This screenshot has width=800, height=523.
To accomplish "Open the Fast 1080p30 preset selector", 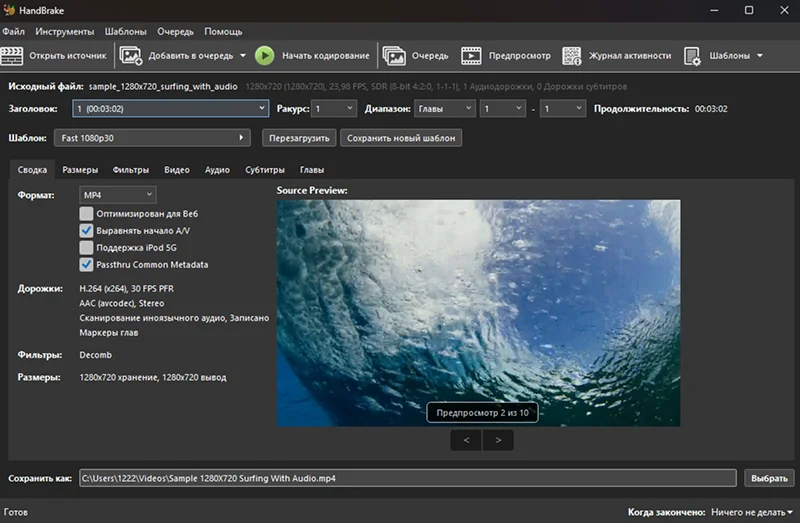I will pos(152,138).
